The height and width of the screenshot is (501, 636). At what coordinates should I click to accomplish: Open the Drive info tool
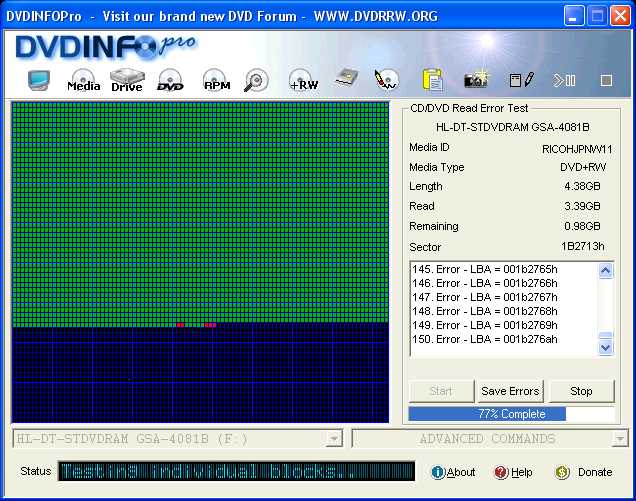coord(127,80)
